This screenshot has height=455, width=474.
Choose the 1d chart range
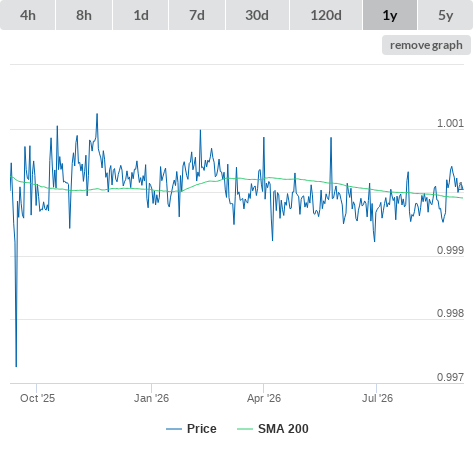click(141, 15)
